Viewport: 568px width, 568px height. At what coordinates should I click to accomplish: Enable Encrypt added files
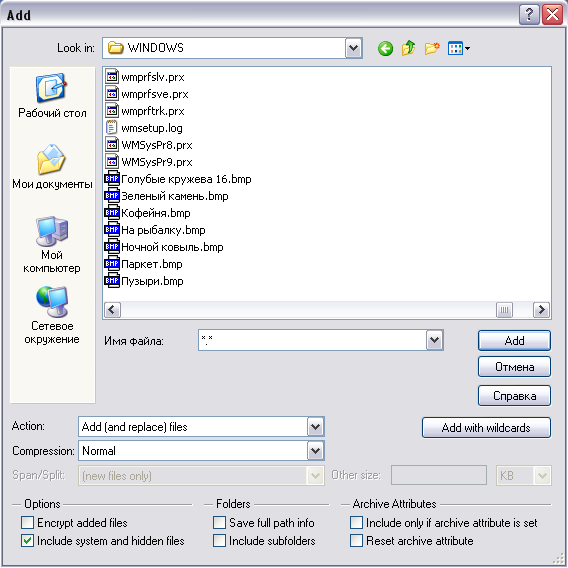[x=27, y=523]
